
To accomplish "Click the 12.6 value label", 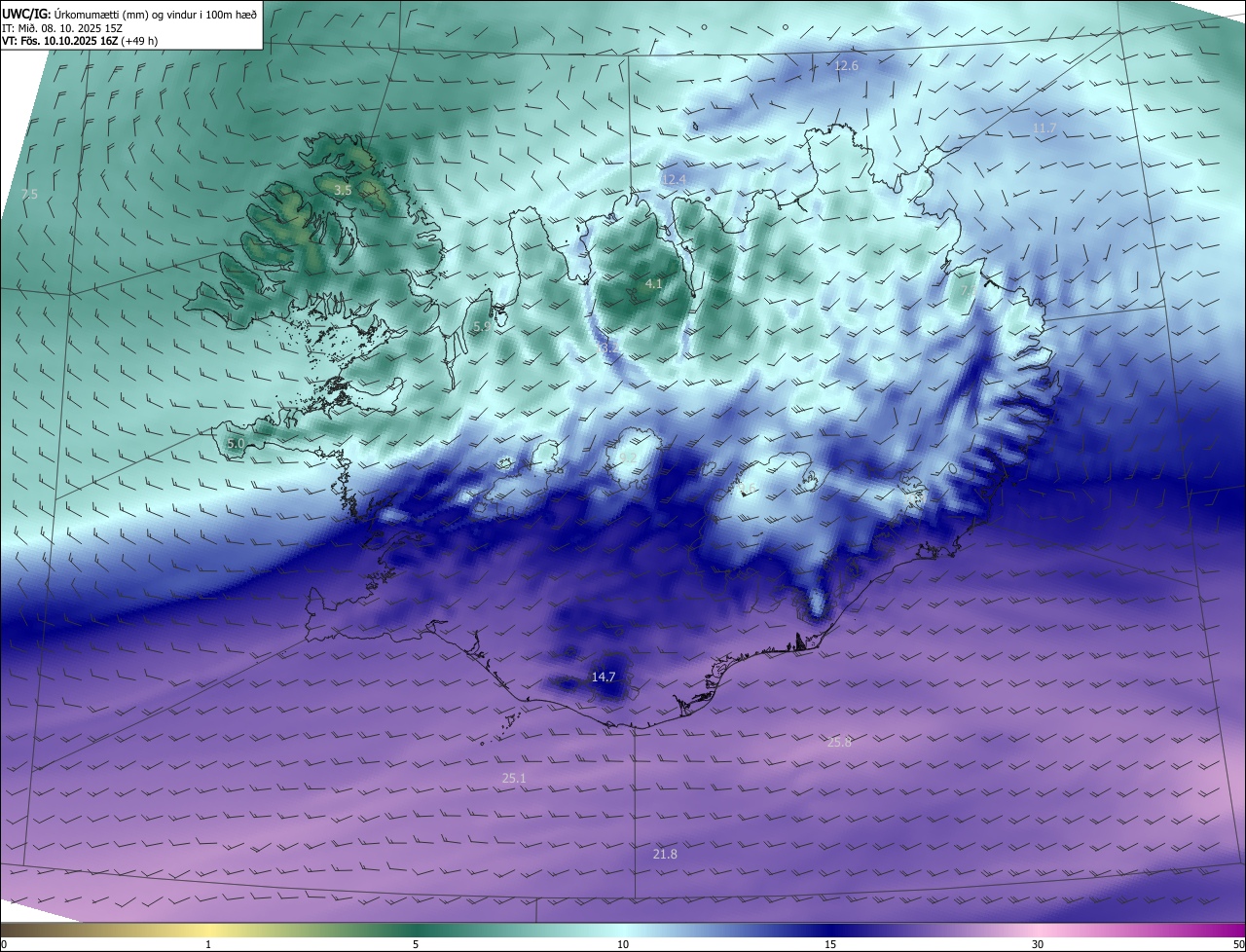I will click(x=847, y=66).
